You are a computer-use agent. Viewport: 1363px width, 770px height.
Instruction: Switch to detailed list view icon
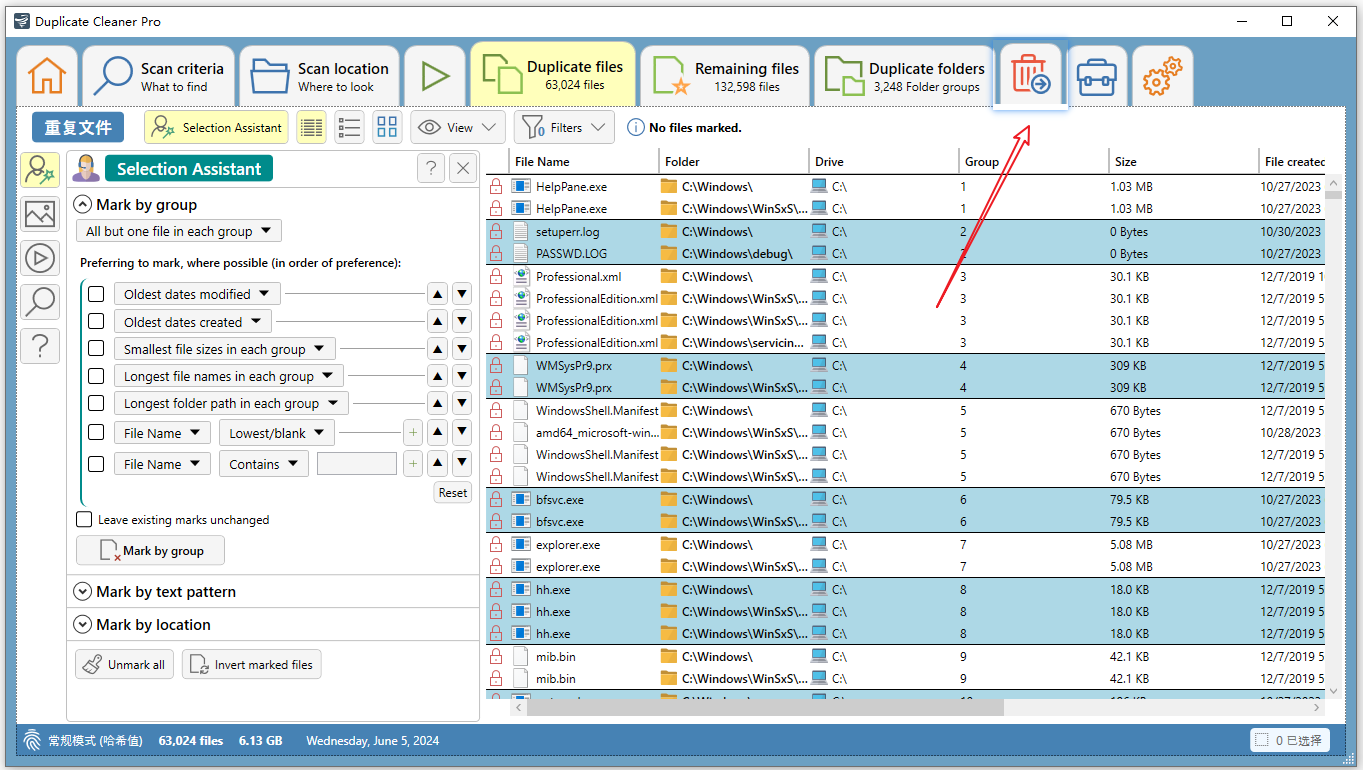point(311,128)
